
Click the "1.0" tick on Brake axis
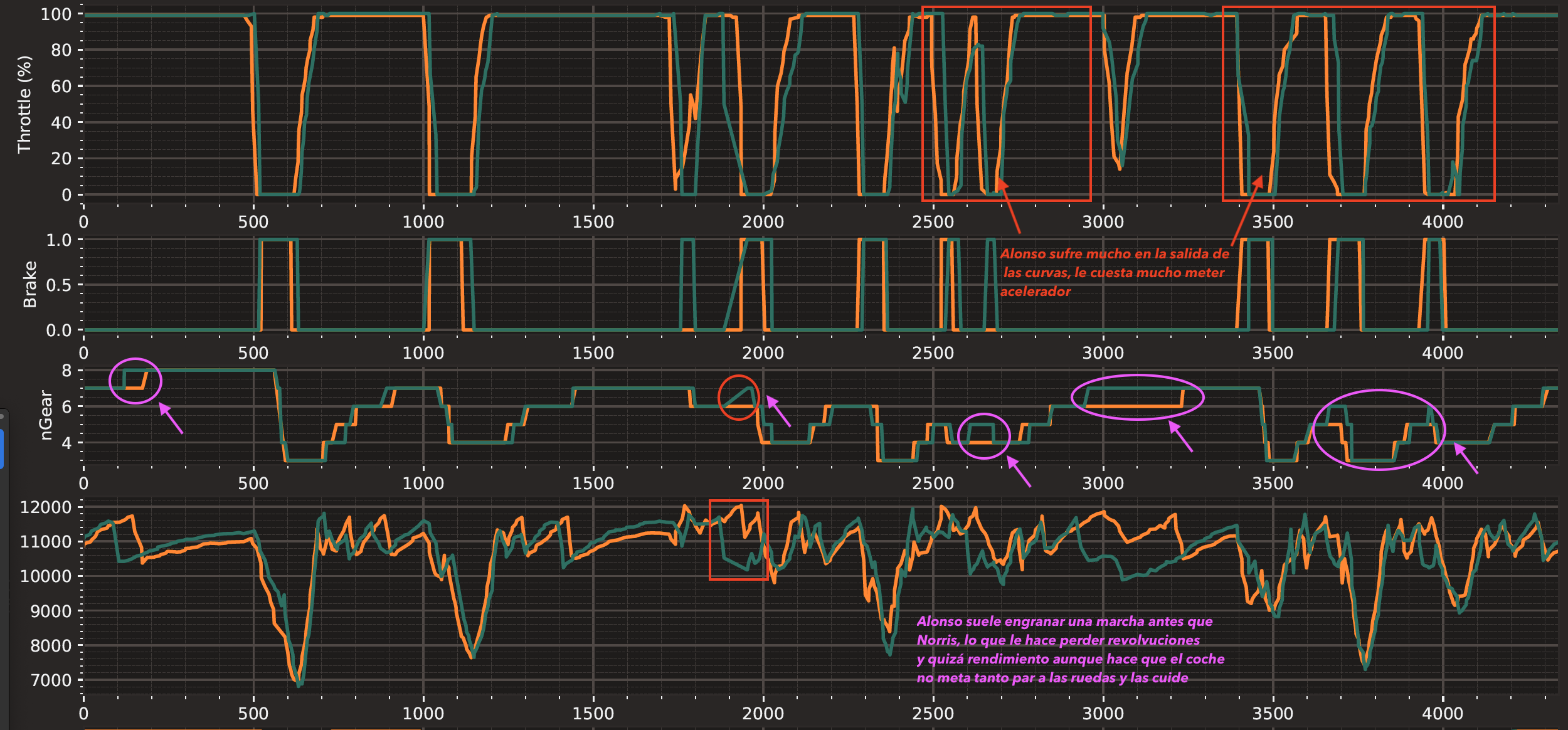click(59, 240)
